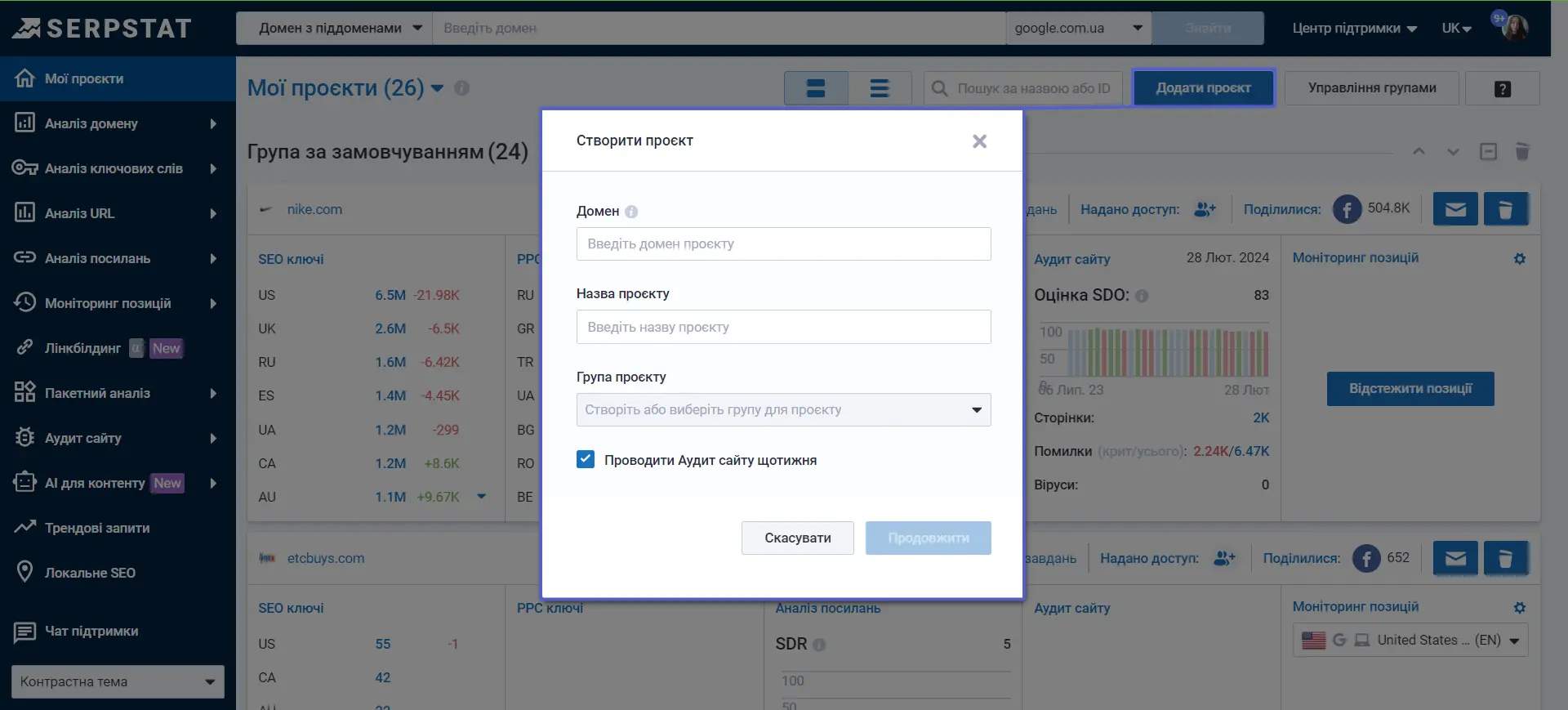Viewport: 1568px width, 710px height.
Task: Open the Група проєкту dropdown
Action: coord(784,409)
